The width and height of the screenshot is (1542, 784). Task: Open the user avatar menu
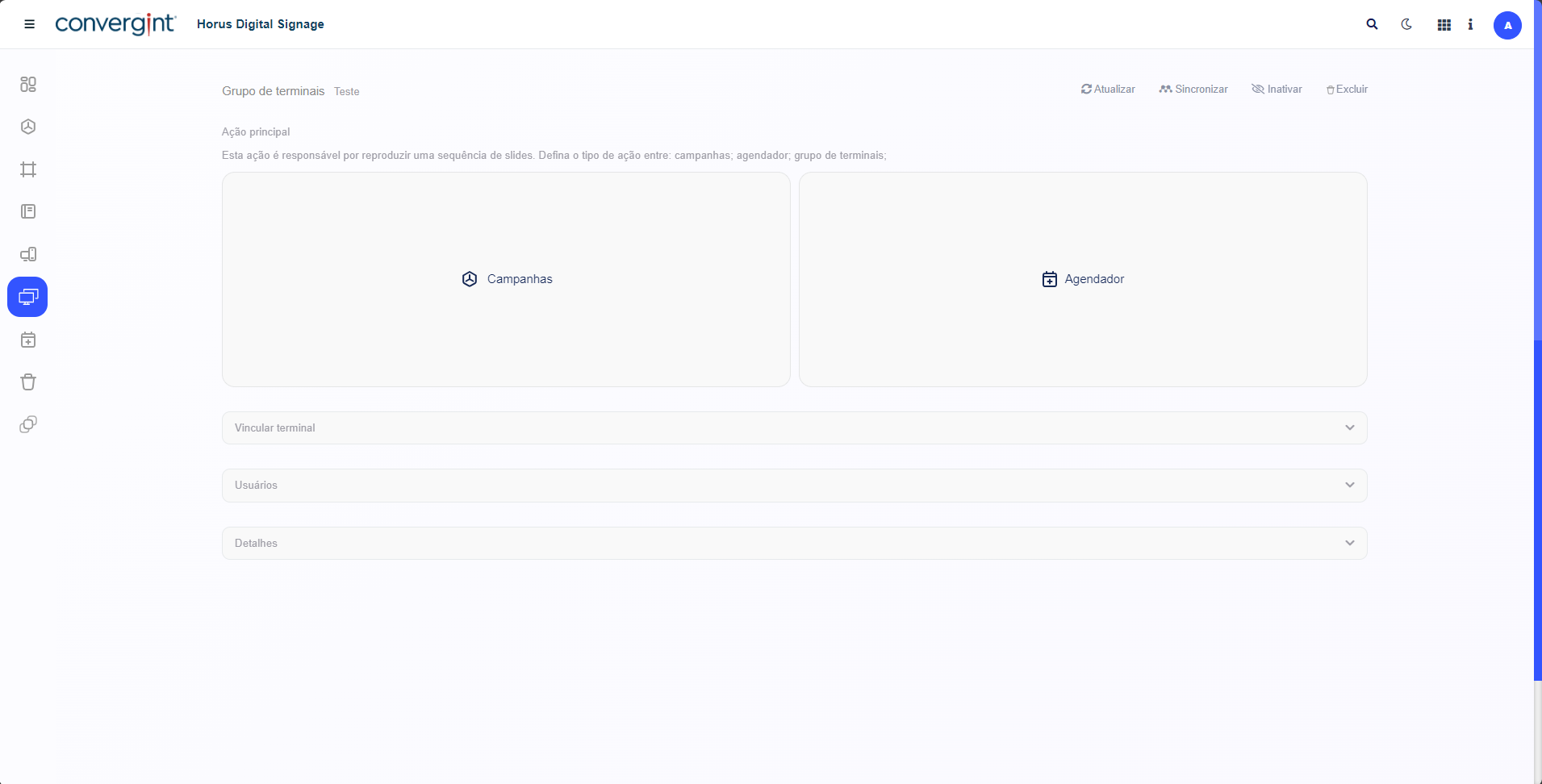coord(1506,25)
